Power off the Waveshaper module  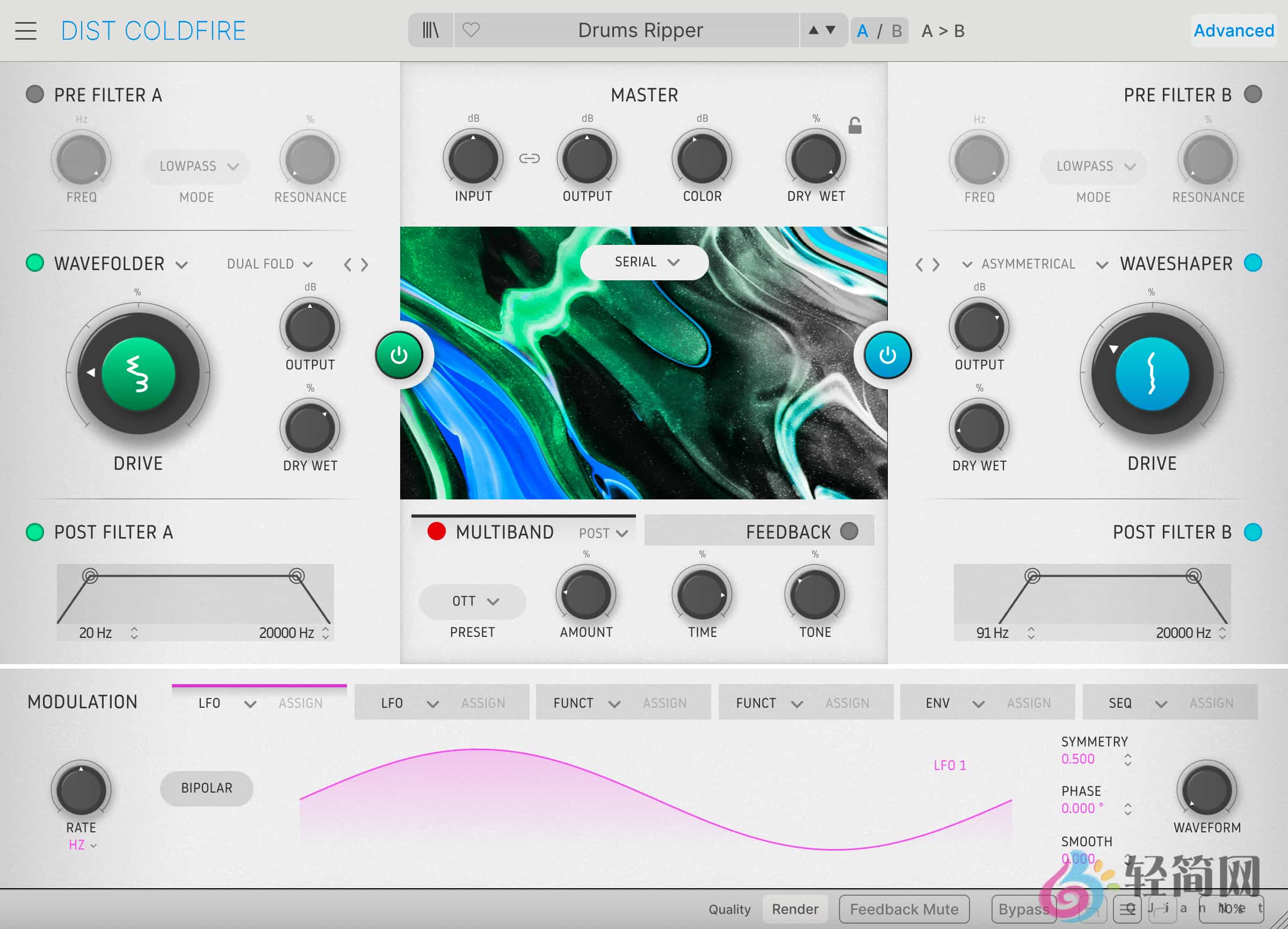tap(887, 354)
